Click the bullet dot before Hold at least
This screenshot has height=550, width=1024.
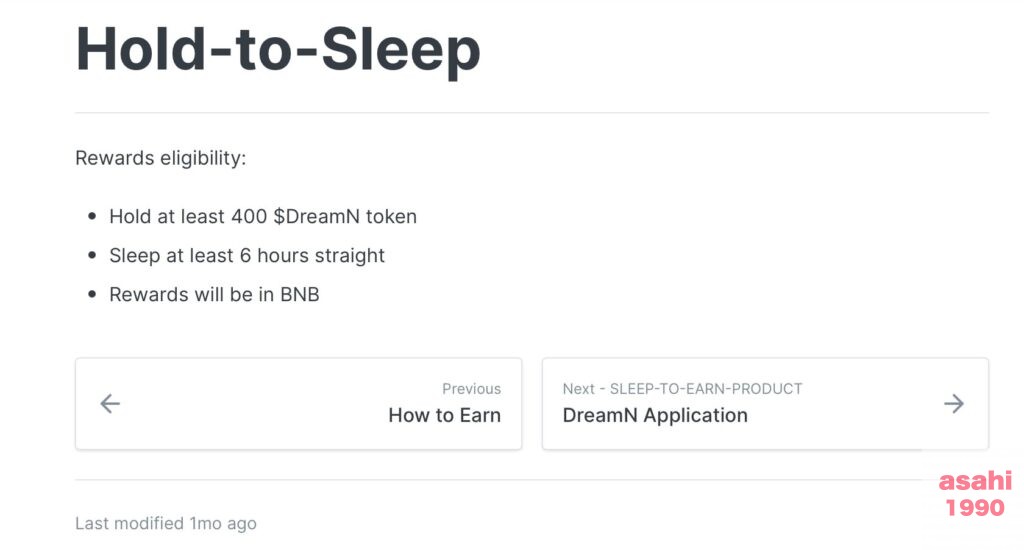[x=92, y=216]
